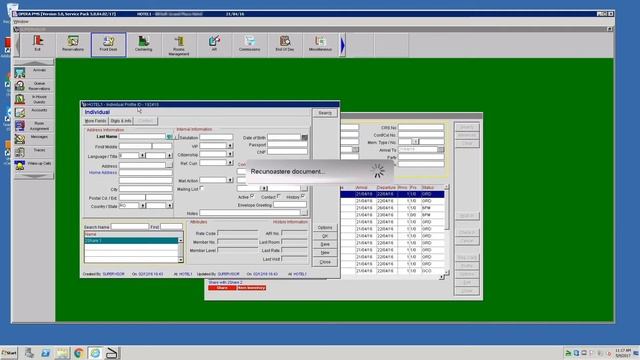This screenshot has height=360, width=640.
Task: Open the AR module icon
Action: click(x=214, y=44)
